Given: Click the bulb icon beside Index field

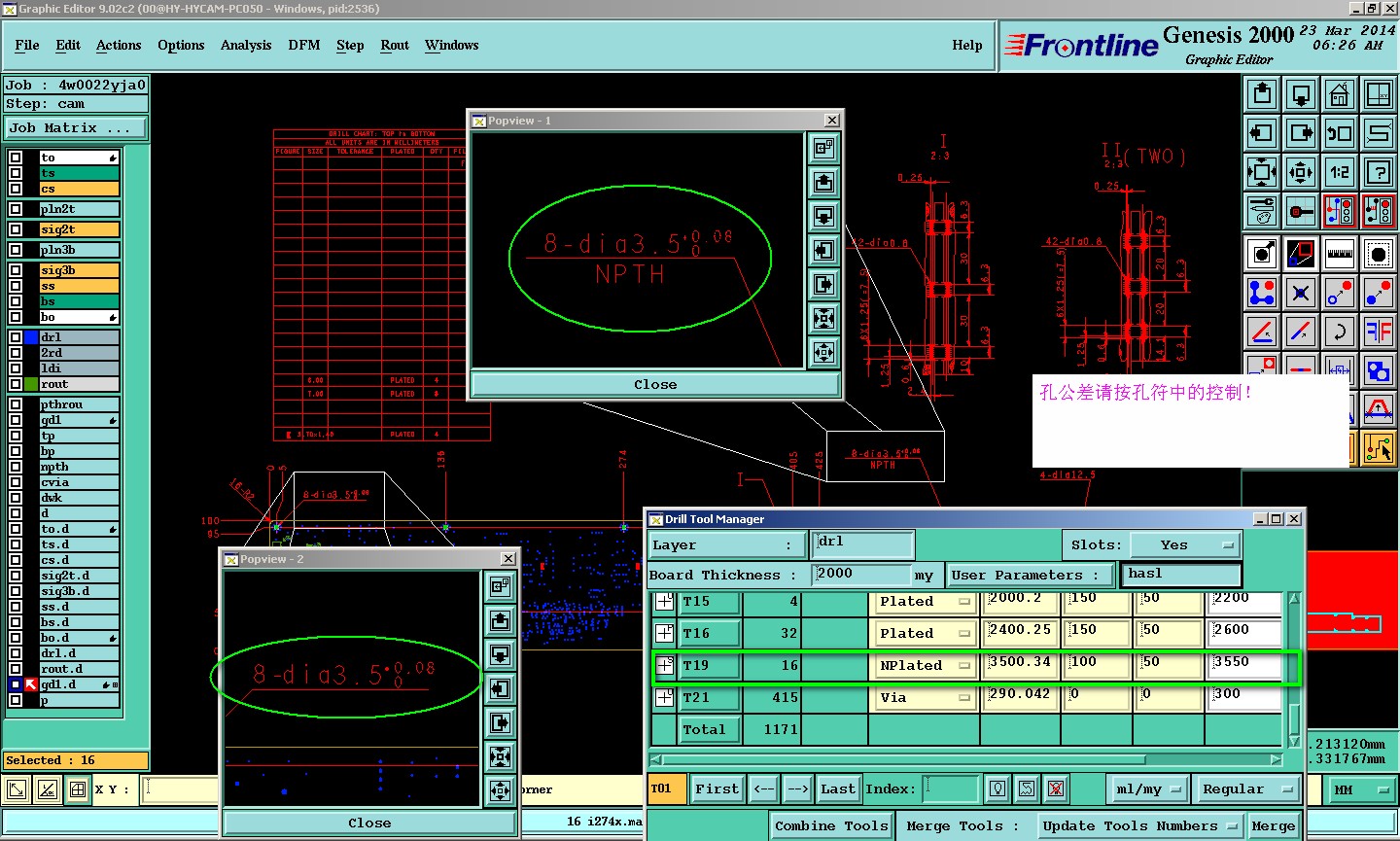Looking at the screenshot, I should pos(997,788).
